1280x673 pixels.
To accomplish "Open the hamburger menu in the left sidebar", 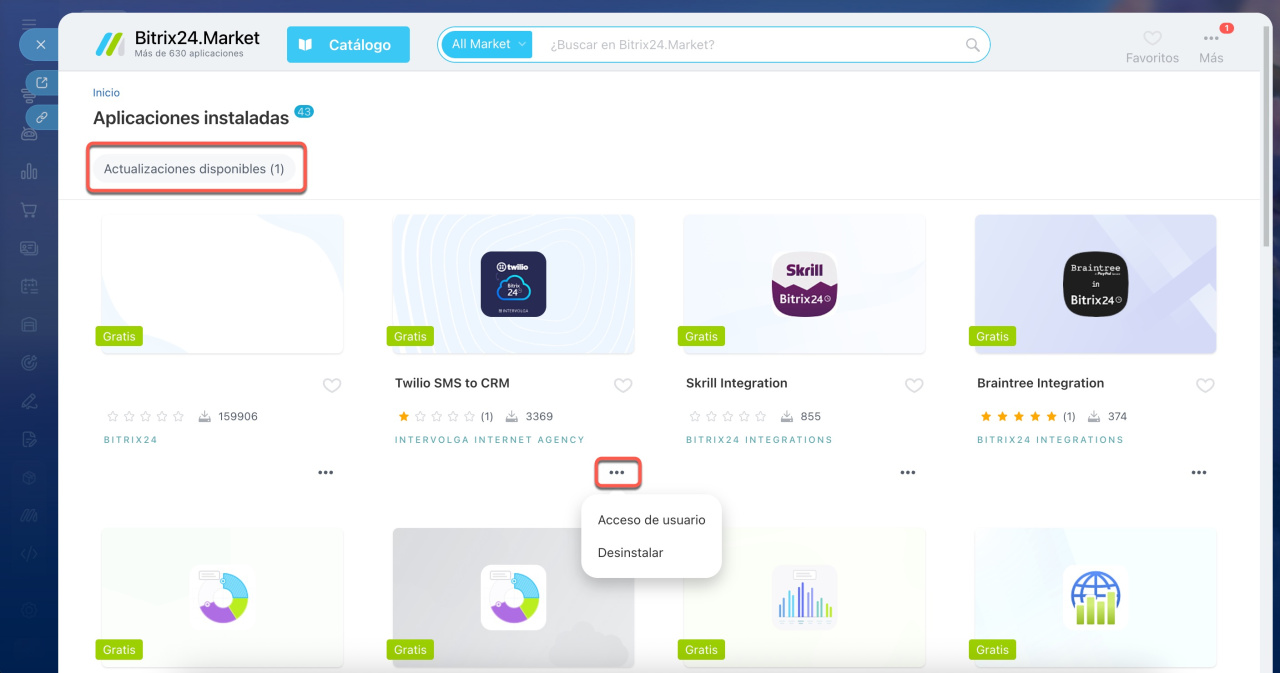I will 29,23.
